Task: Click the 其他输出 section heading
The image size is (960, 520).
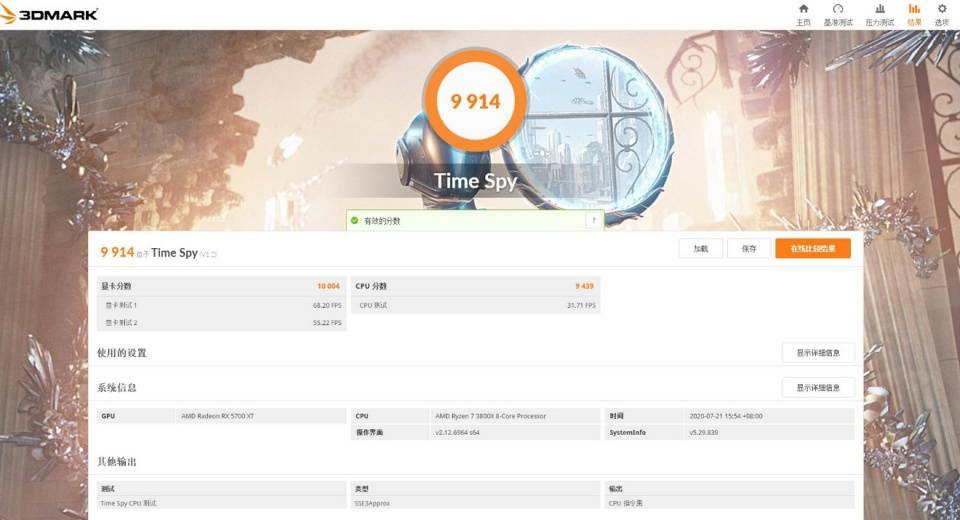Action: click(117, 462)
